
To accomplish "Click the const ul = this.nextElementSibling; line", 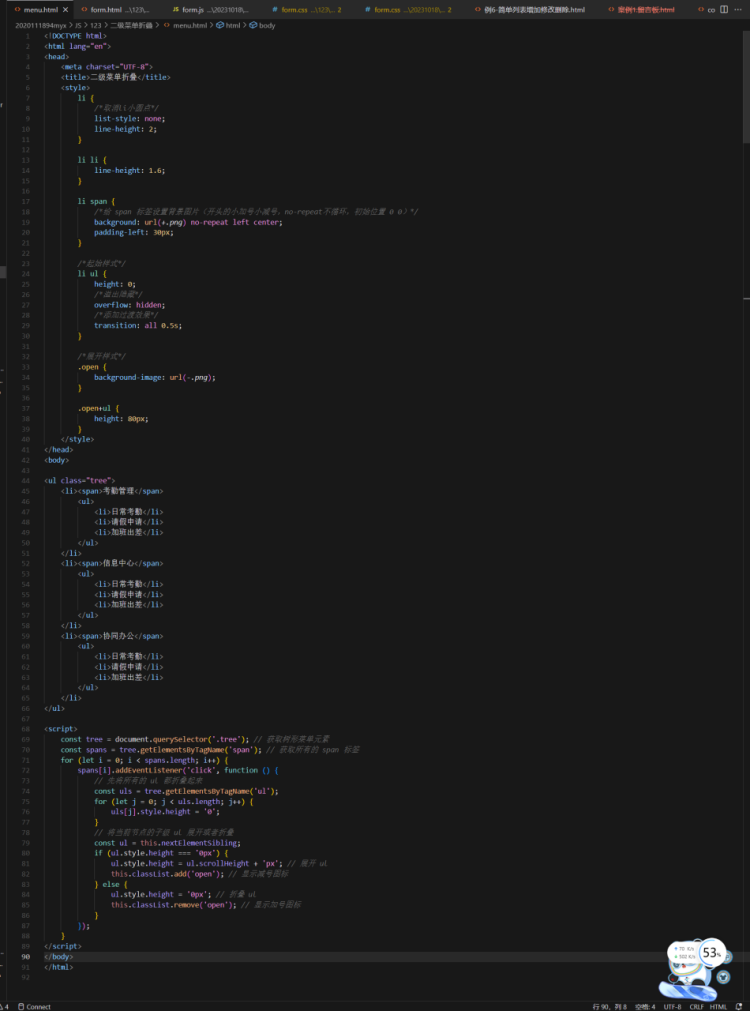I will pos(168,843).
